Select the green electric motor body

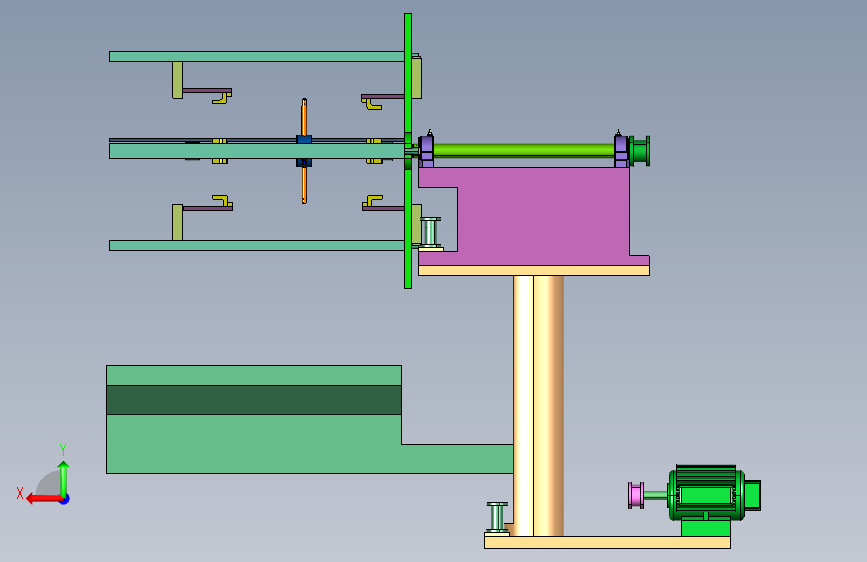706,493
